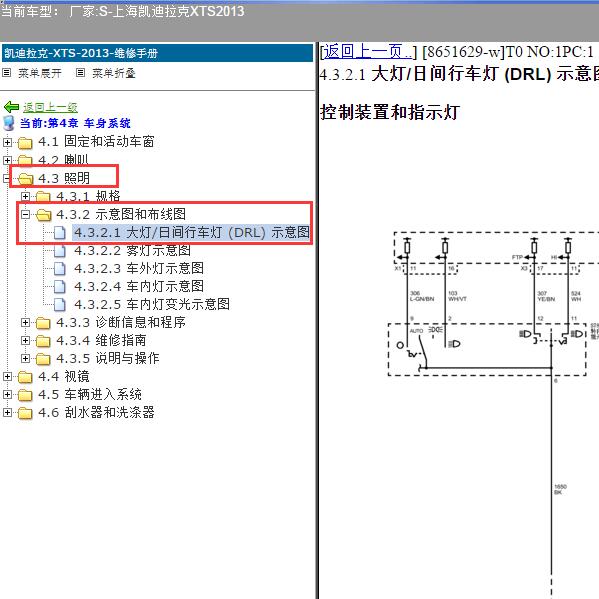Select the 4.3.4 维修指南 label
This screenshot has width=599, height=599.
point(101,340)
